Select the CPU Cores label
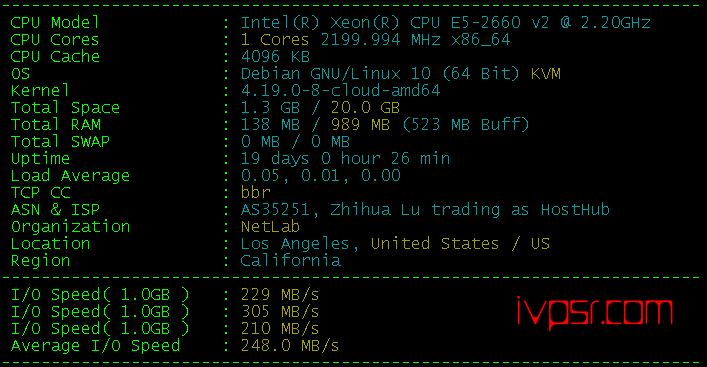 [55, 40]
